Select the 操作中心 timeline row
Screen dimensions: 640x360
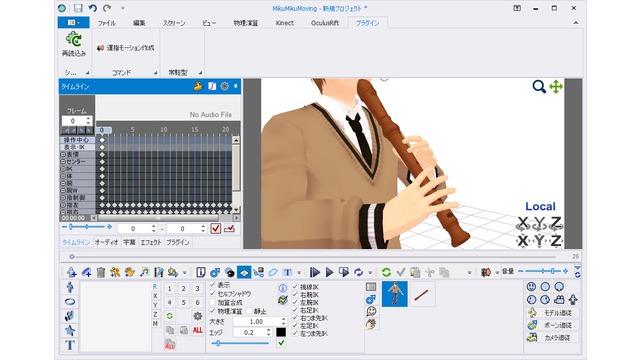click(78, 140)
